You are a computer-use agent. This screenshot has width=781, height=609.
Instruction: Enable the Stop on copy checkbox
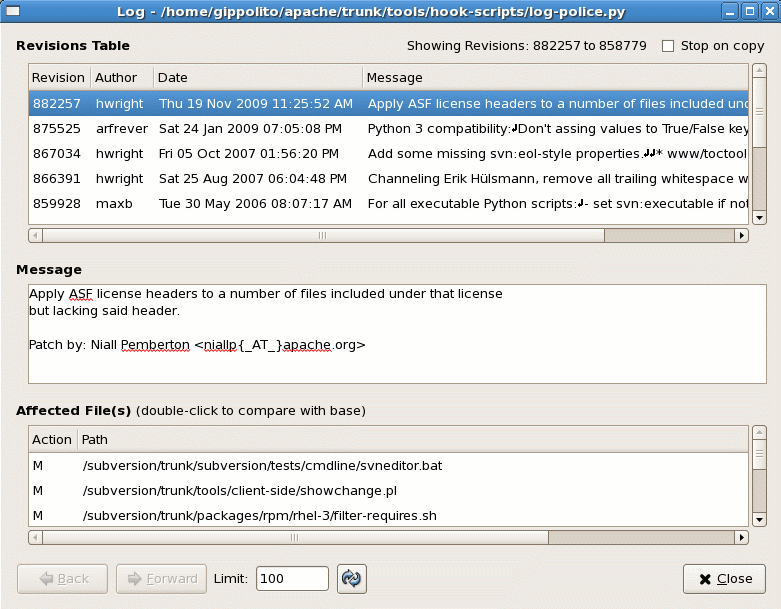pyautogui.click(x=667, y=46)
